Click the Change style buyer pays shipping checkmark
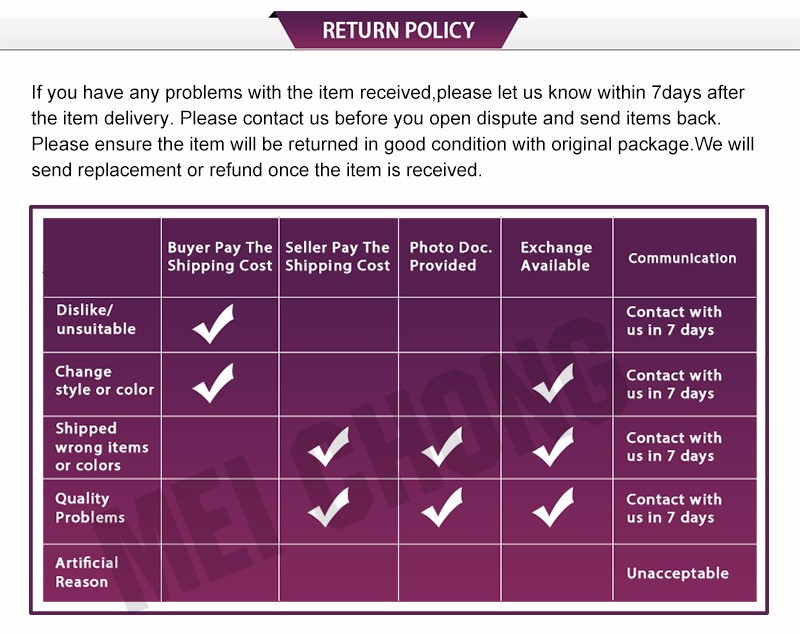The image size is (800, 634). pos(213,383)
